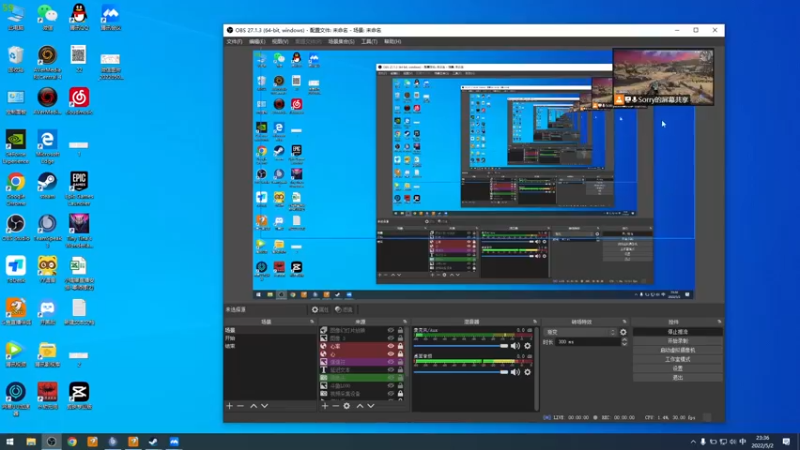Image resolution: width=800 pixels, height=450 pixels.
Task: Add a new scene with the plus icon
Action: [230, 406]
